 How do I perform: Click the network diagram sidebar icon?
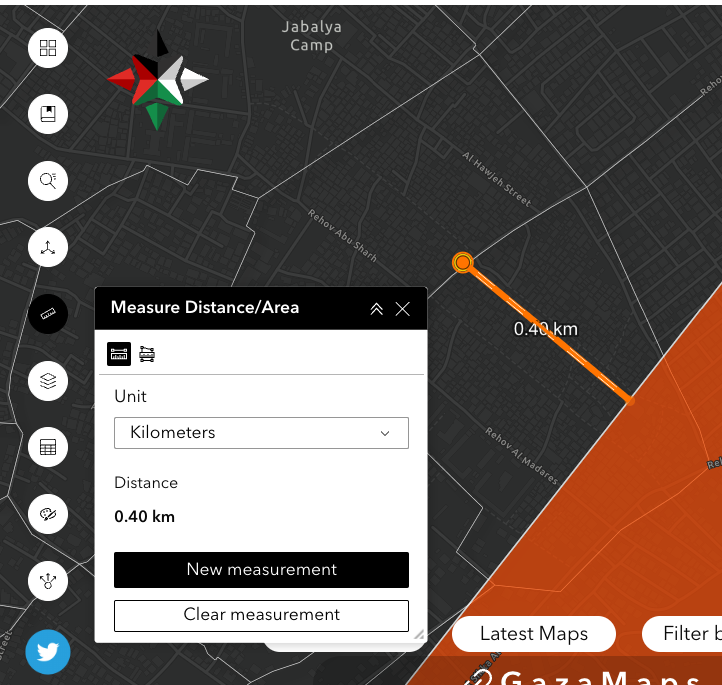[x=48, y=581]
